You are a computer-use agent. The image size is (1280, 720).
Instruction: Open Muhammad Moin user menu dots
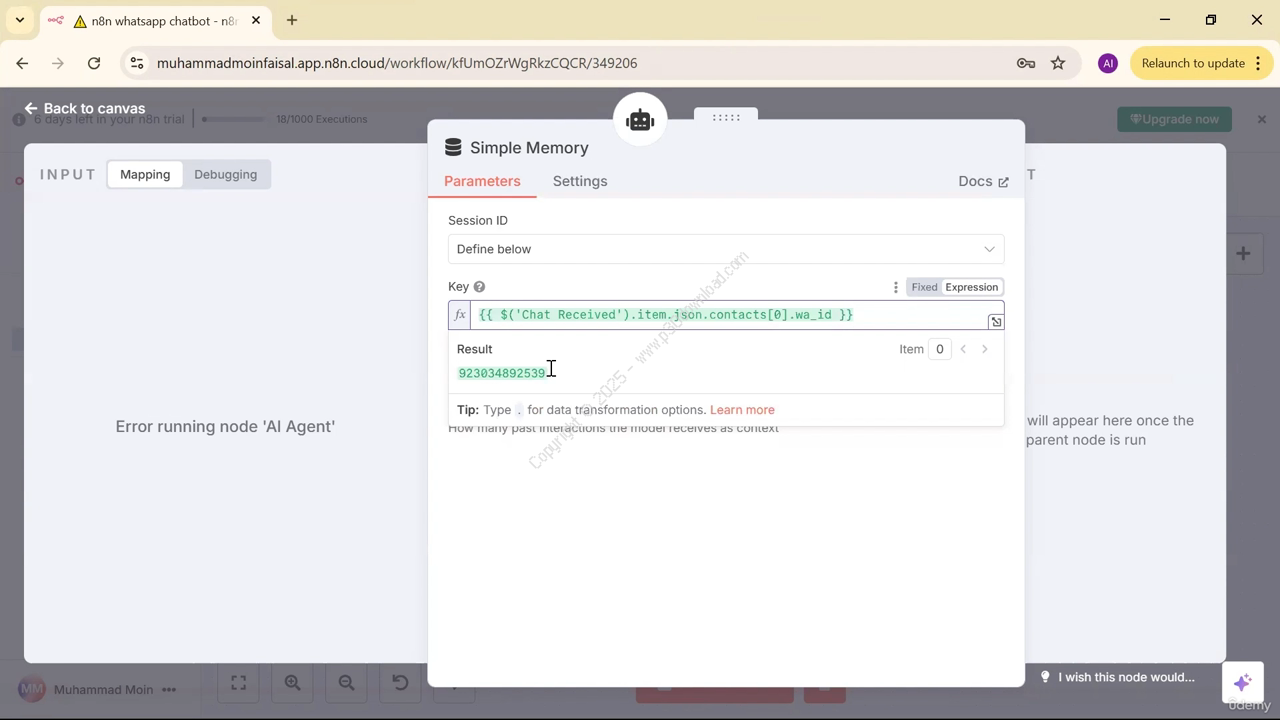(169, 690)
